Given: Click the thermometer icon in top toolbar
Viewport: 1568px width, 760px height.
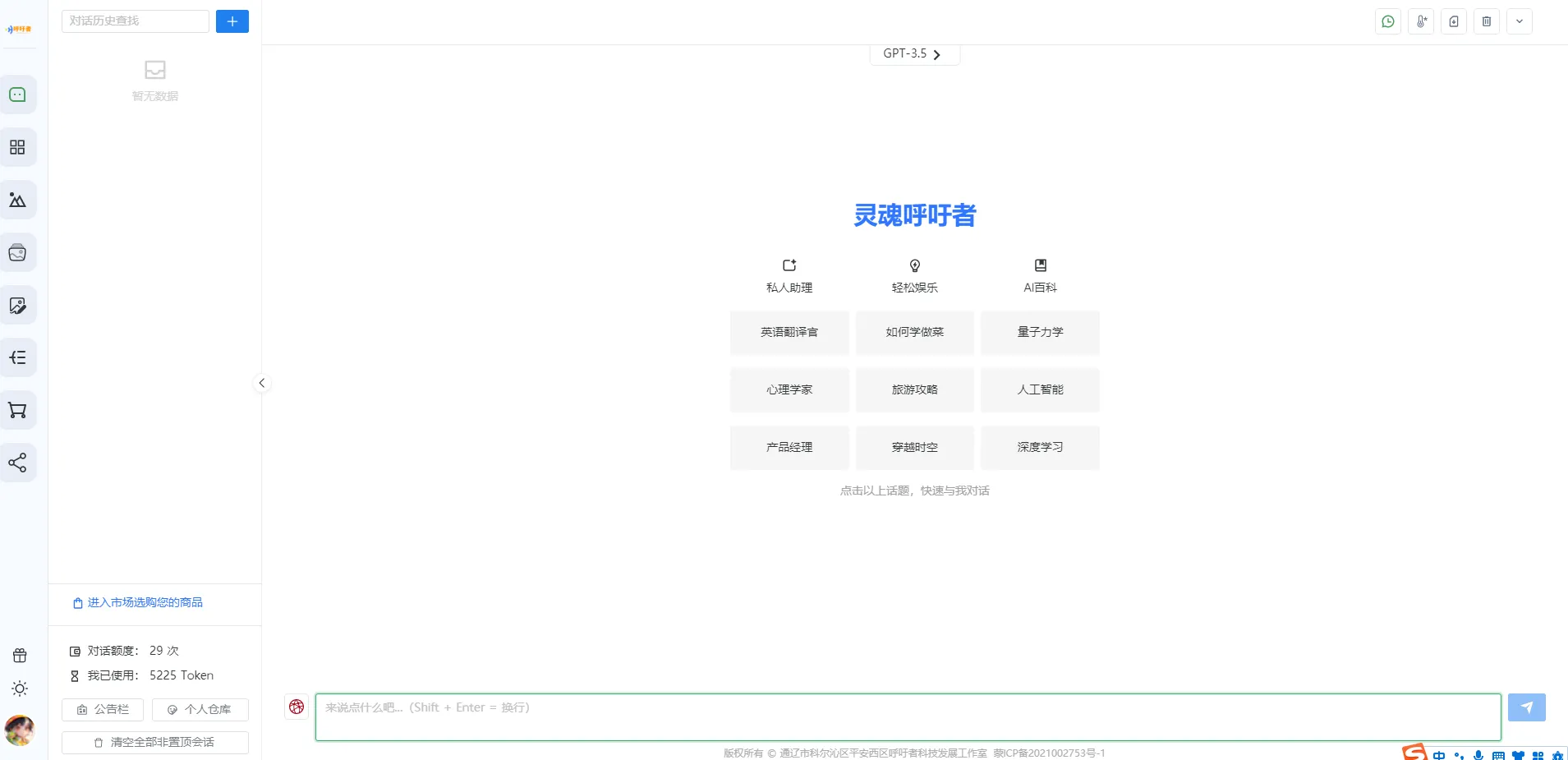Looking at the screenshot, I should click(x=1420, y=21).
